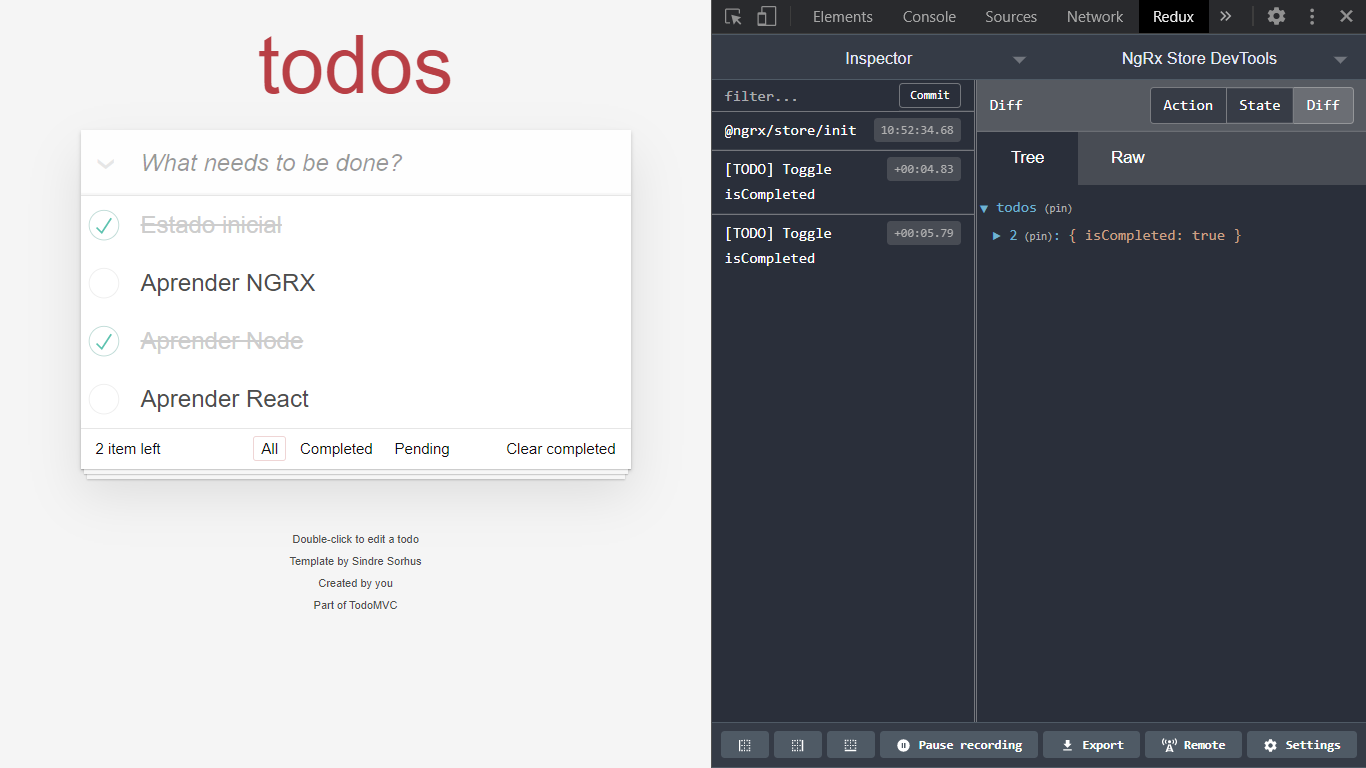Open the Inspector monitor dropdown
The height and width of the screenshot is (768, 1366).
1019,58
